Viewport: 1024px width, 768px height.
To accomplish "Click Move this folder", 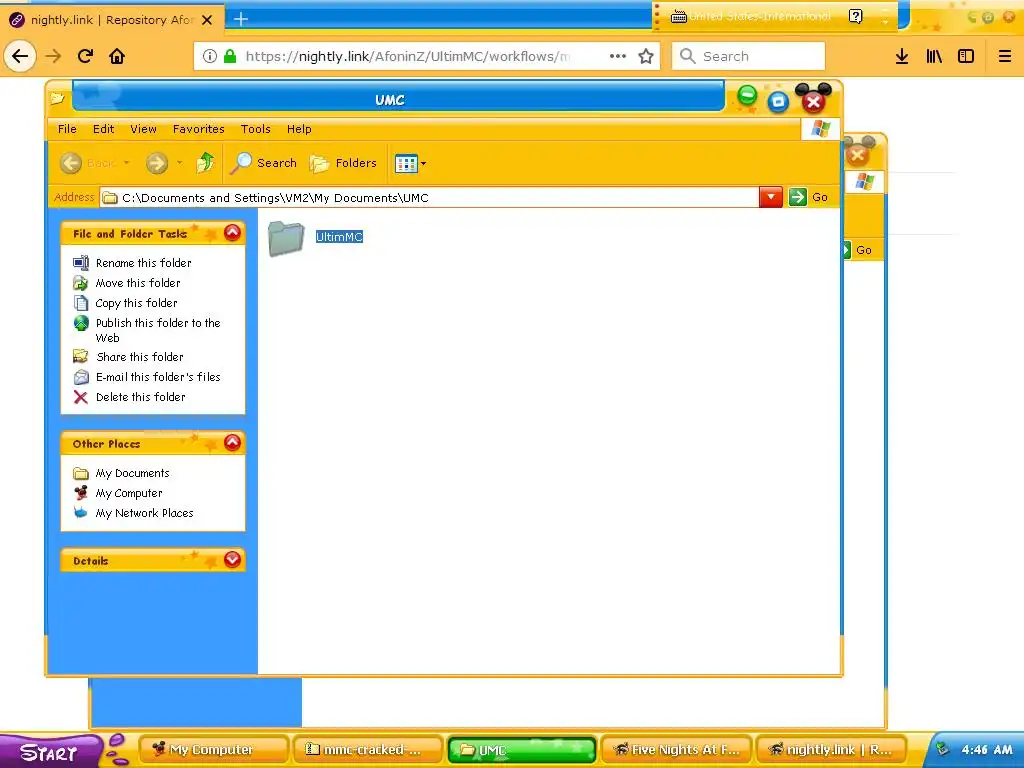I will click(x=138, y=283).
